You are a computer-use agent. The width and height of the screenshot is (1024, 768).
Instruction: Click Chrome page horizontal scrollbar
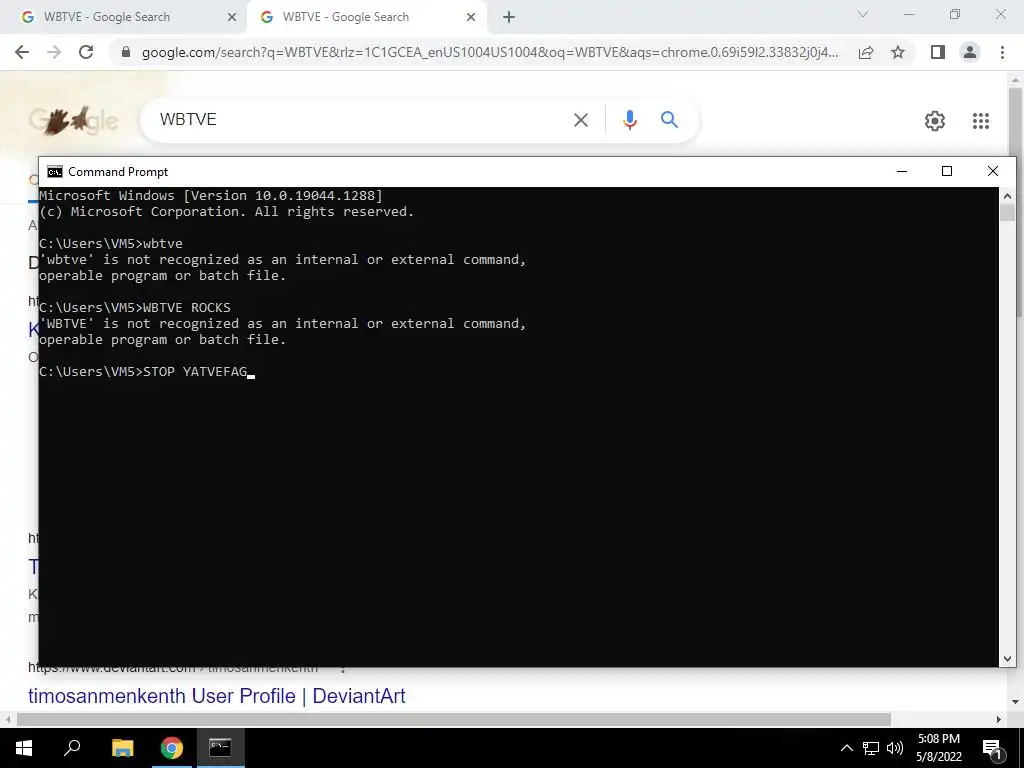(x=454, y=720)
